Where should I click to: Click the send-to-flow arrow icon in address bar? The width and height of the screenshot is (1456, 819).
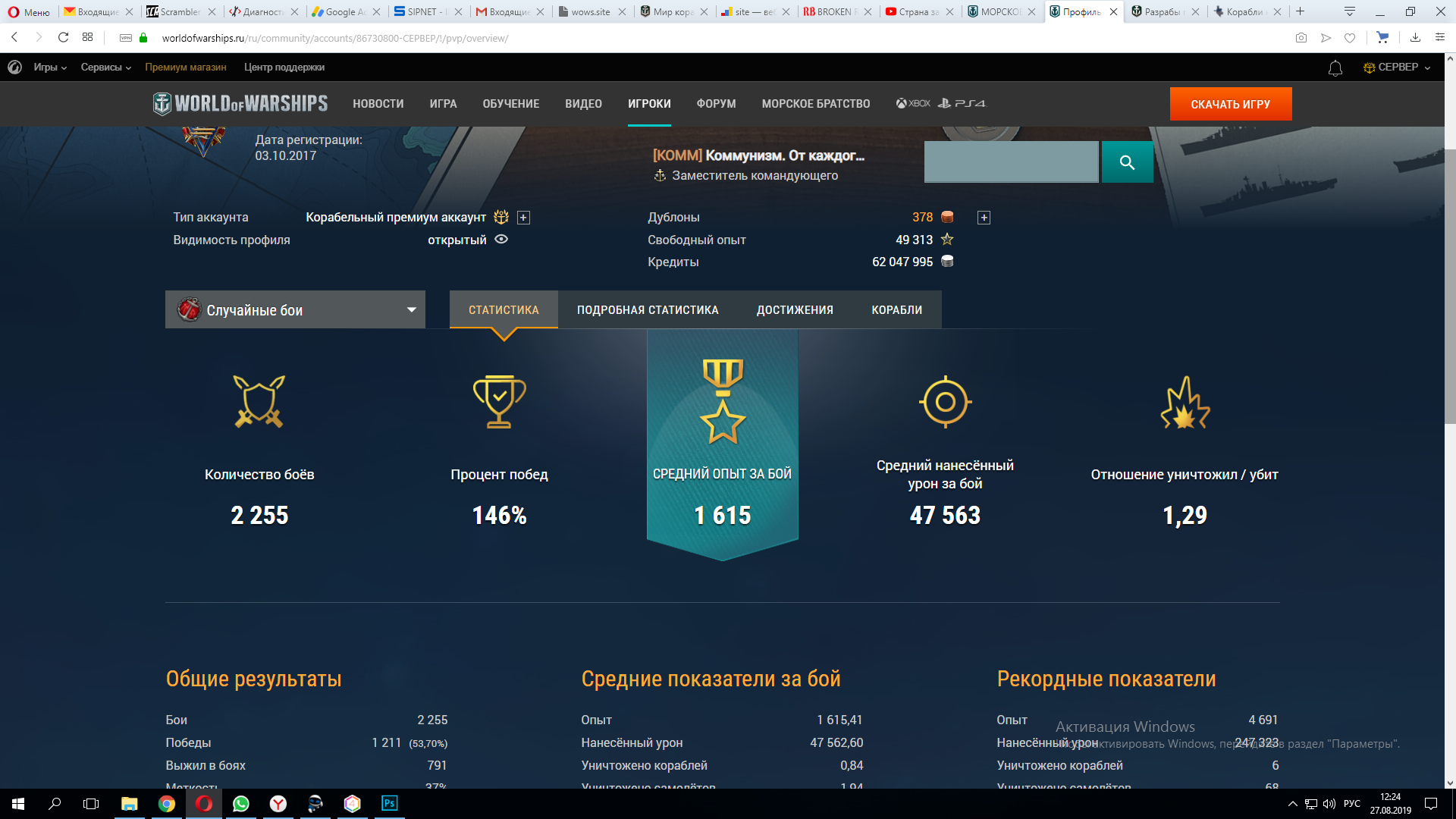click(x=1326, y=38)
